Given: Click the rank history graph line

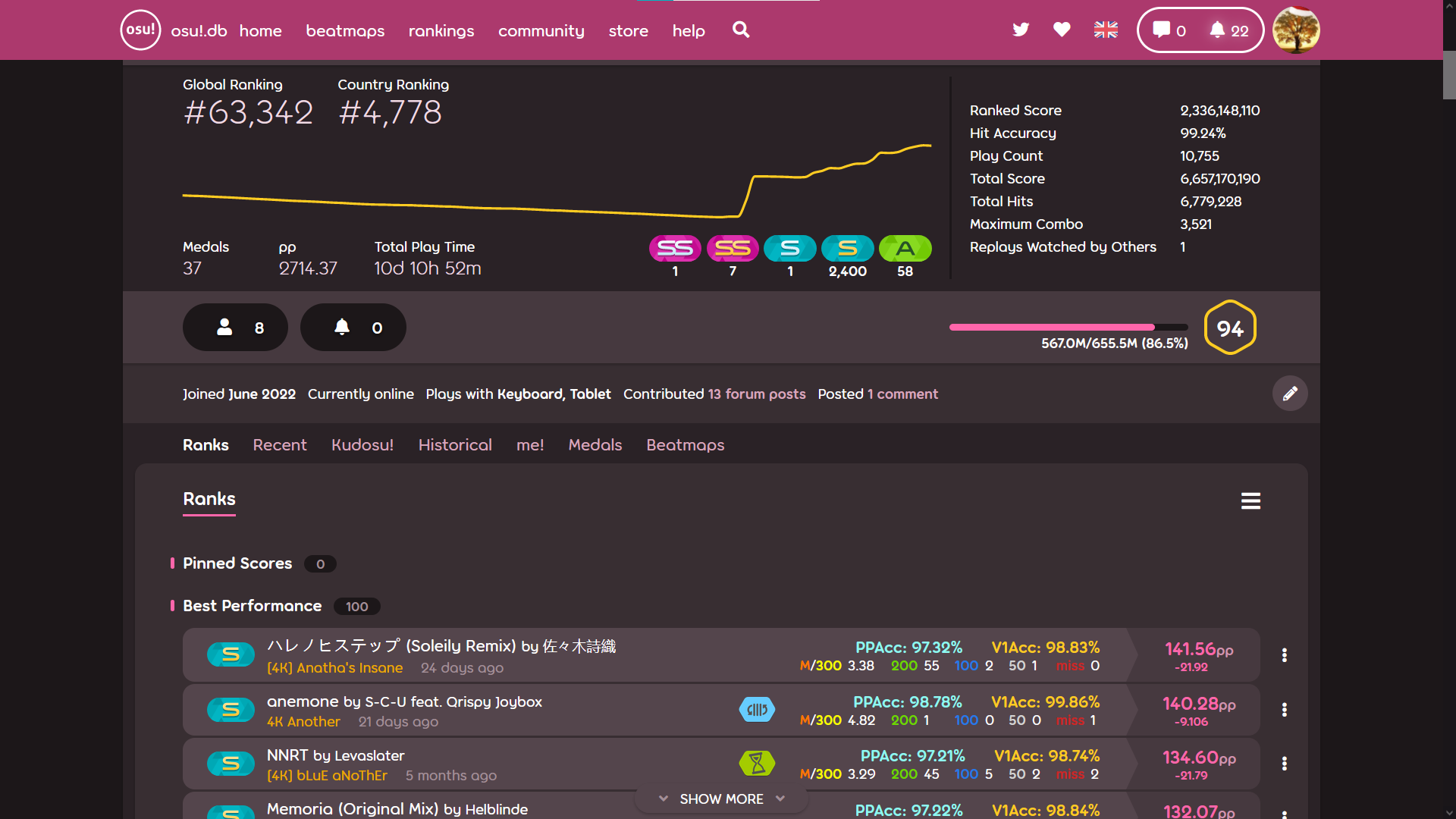Looking at the screenshot, I should (557, 180).
